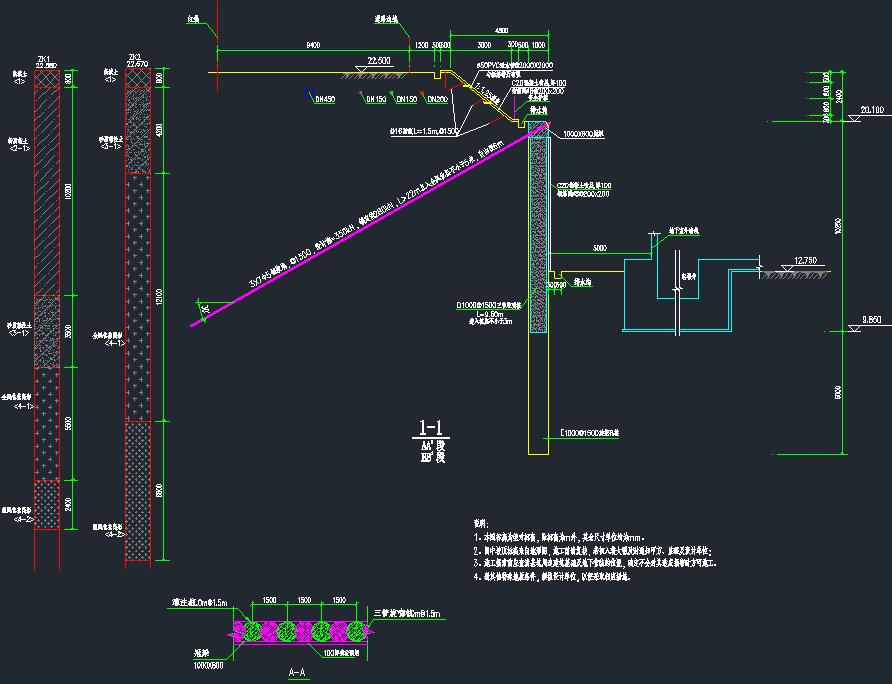Click the first green pile circle in A-A

(x=255, y=631)
